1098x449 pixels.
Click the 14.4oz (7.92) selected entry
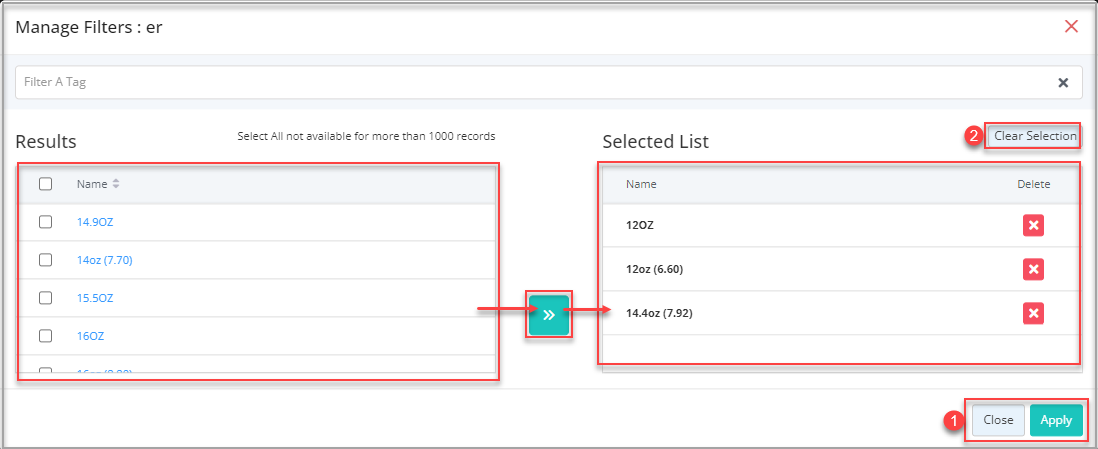tap(659, 313)
